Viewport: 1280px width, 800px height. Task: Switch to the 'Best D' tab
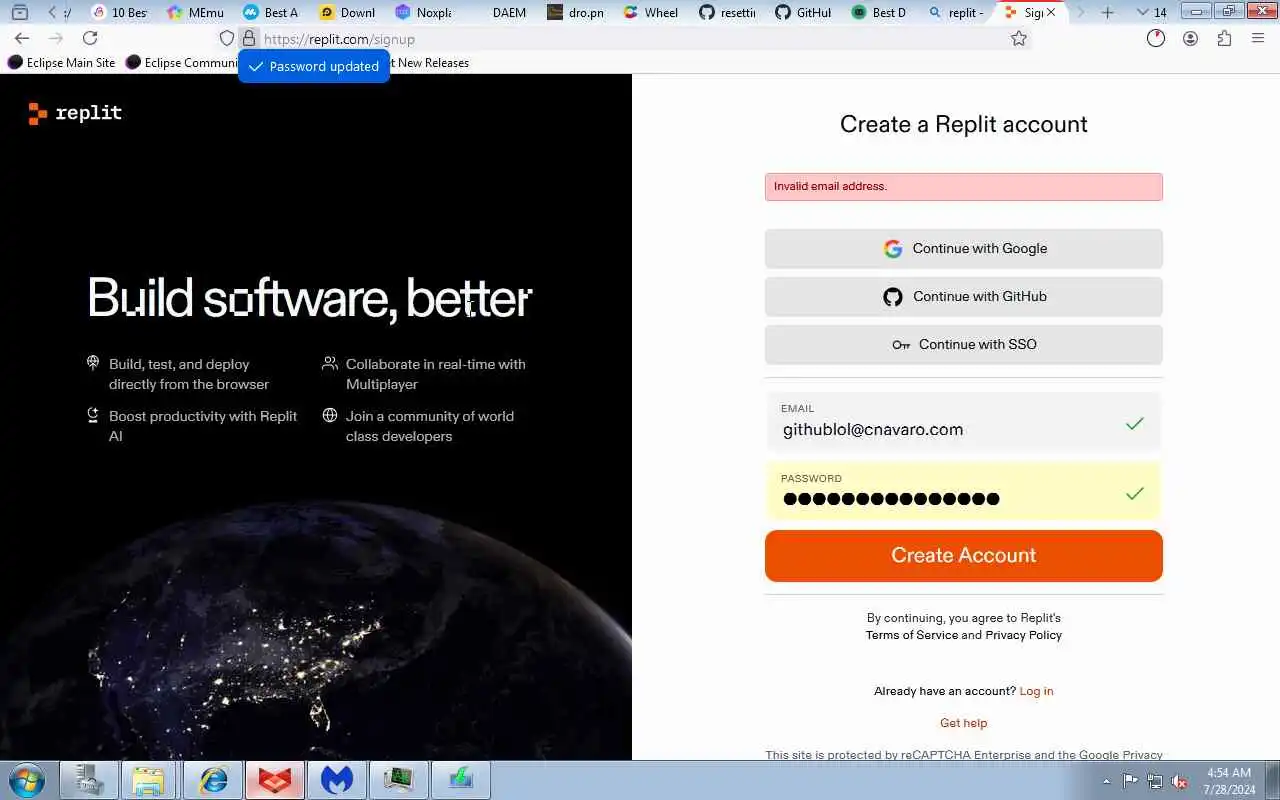pos(879,12)
